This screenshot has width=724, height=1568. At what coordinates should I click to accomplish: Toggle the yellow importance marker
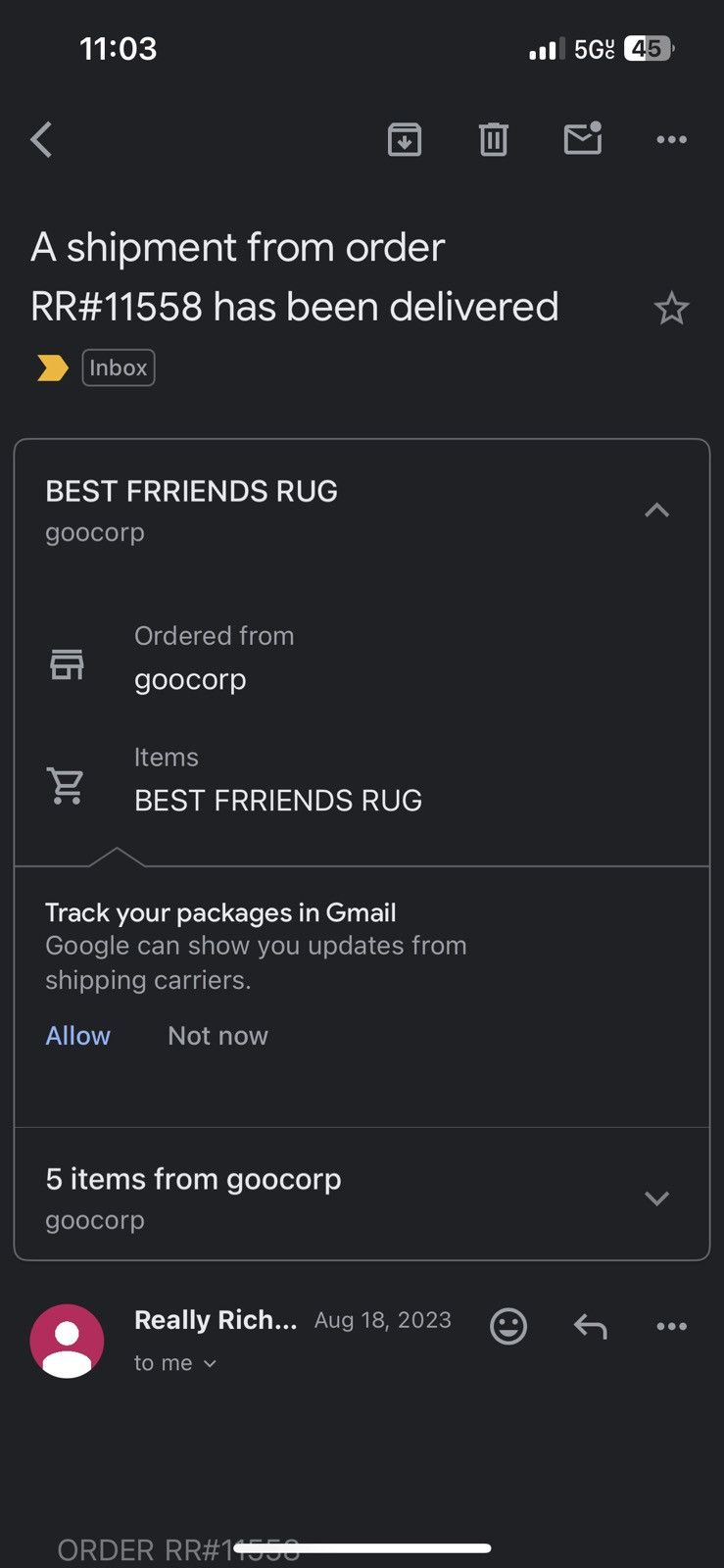[x=53, y=368]
